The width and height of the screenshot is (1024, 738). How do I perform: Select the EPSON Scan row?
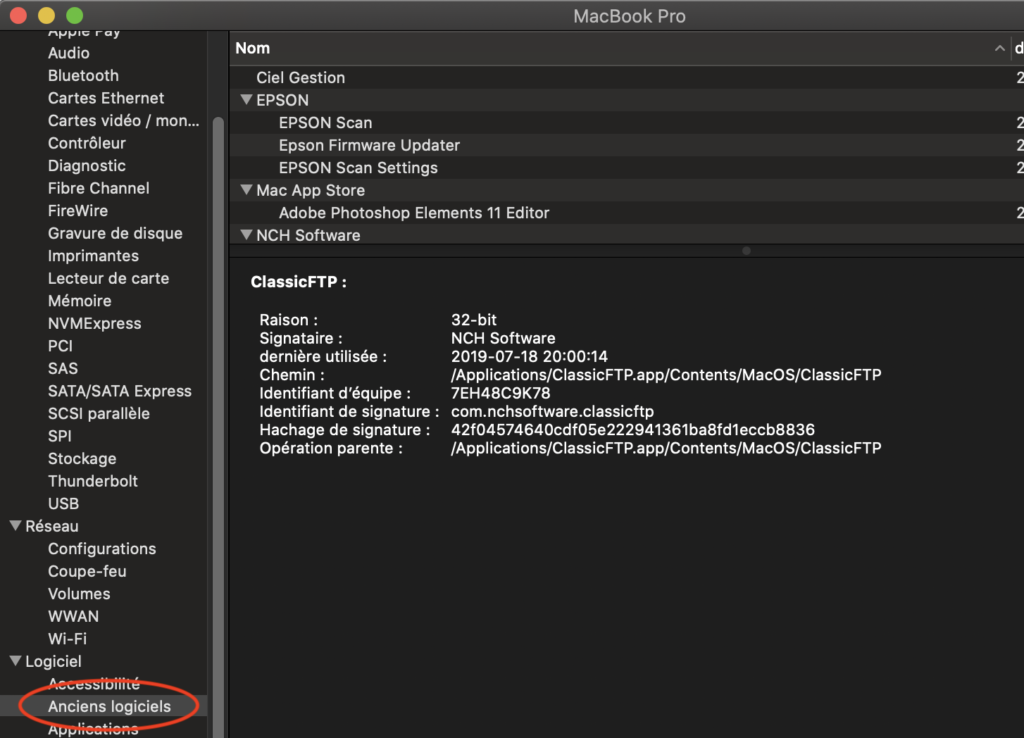tap(627, 122)
